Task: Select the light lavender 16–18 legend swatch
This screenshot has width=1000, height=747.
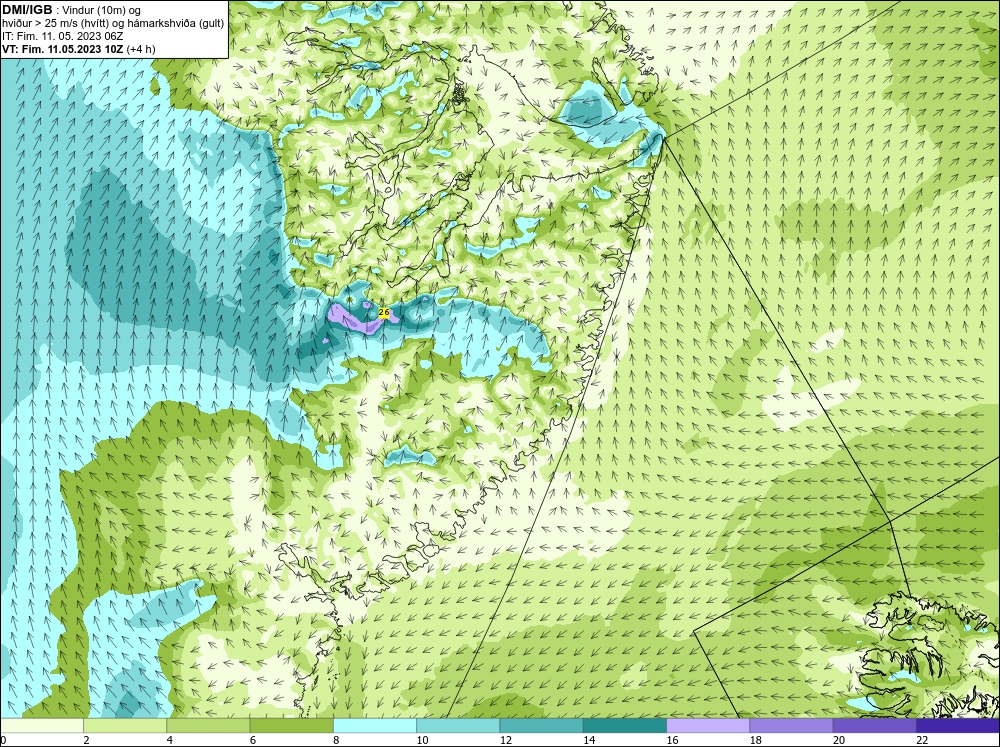Action: pos(708,725)
